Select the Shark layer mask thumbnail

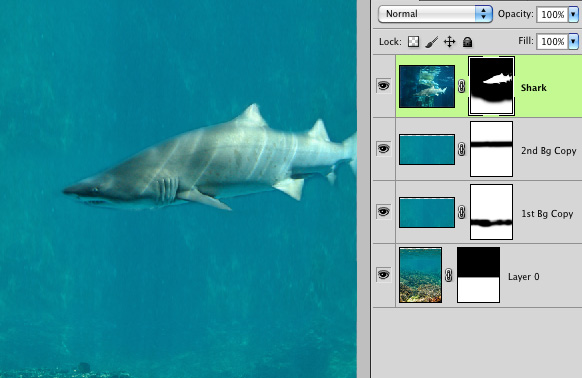click(491, 86)
